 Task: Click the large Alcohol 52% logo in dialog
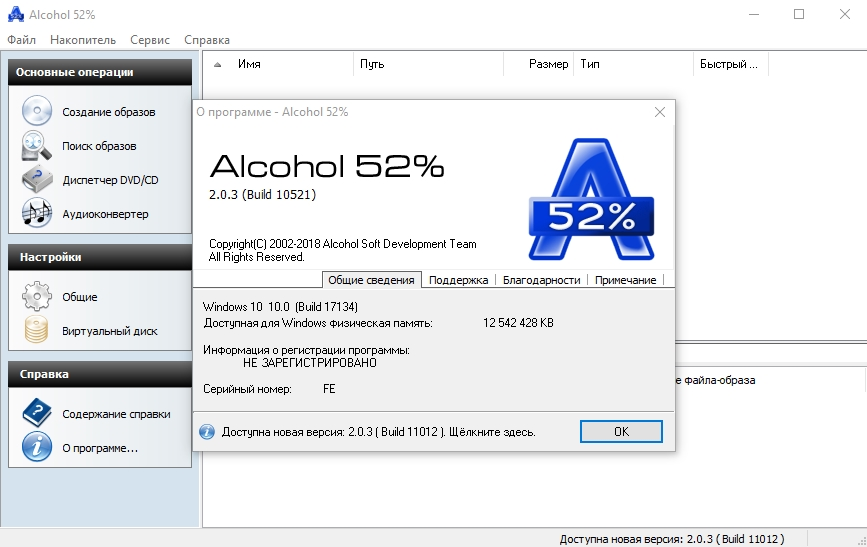(x=591, y=199)
